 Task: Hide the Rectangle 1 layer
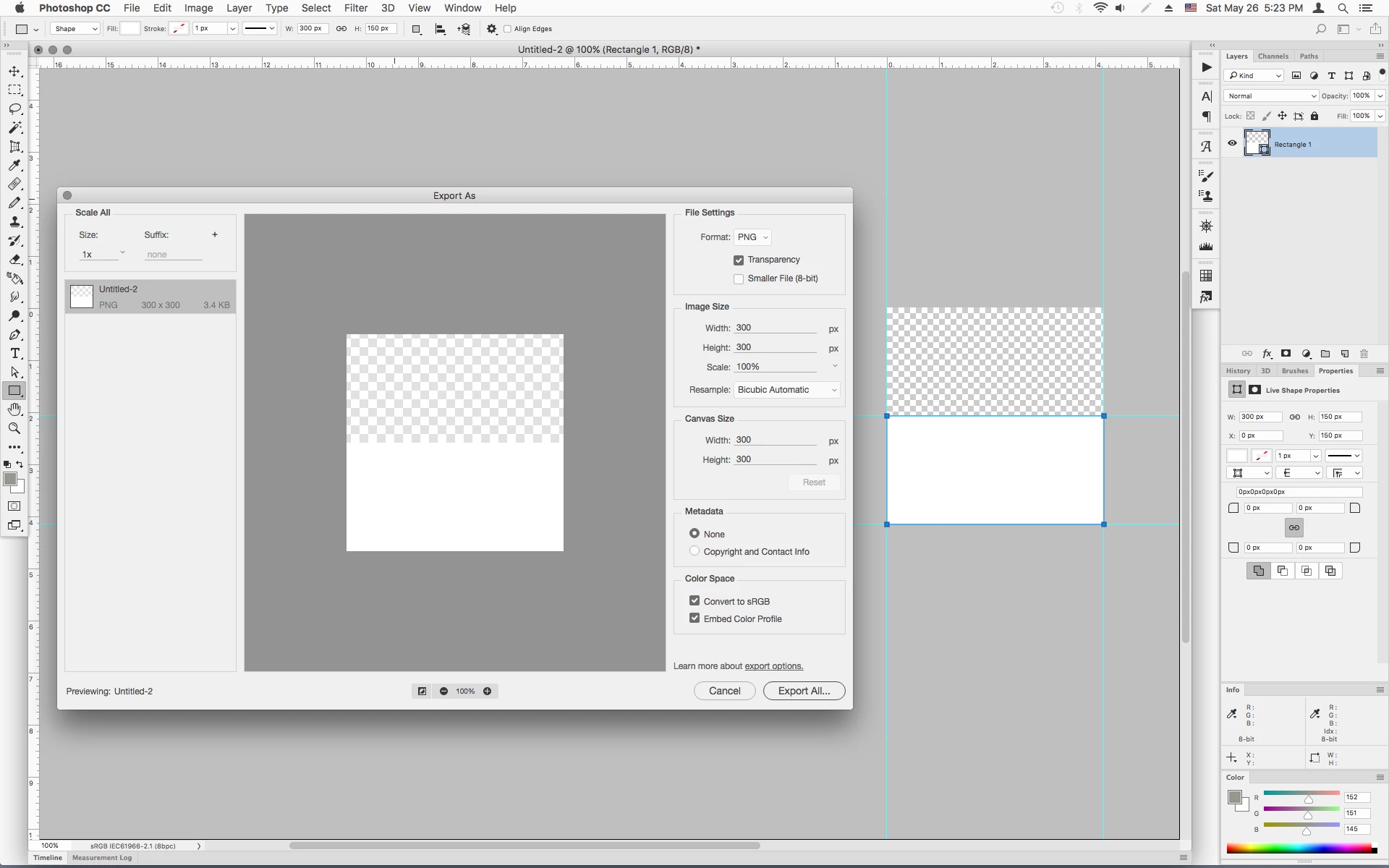1232,143
